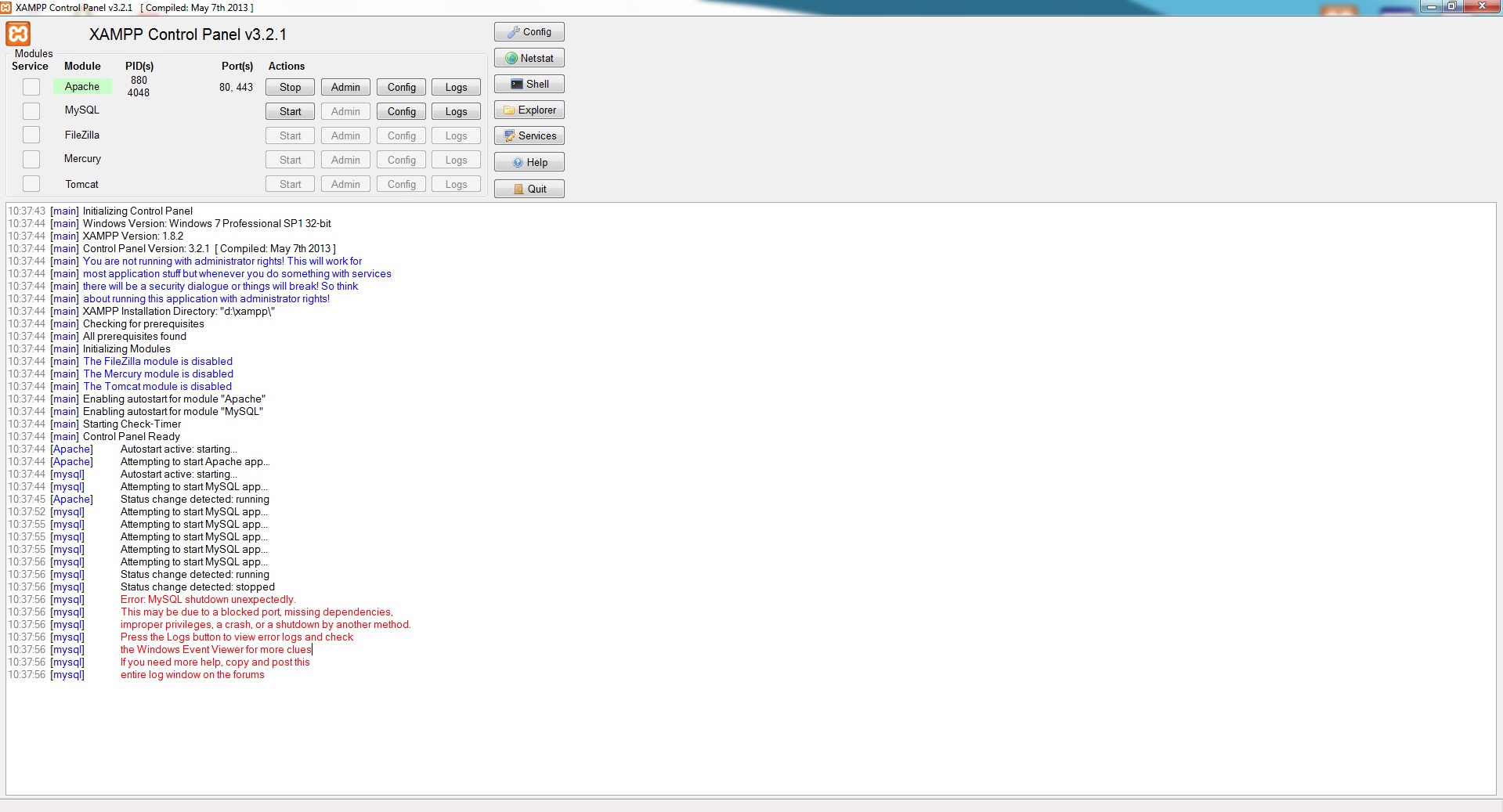Screen dimensions: 1503x812
Task: Open Help
Action: pyautogui.click(x=529, y=162)
